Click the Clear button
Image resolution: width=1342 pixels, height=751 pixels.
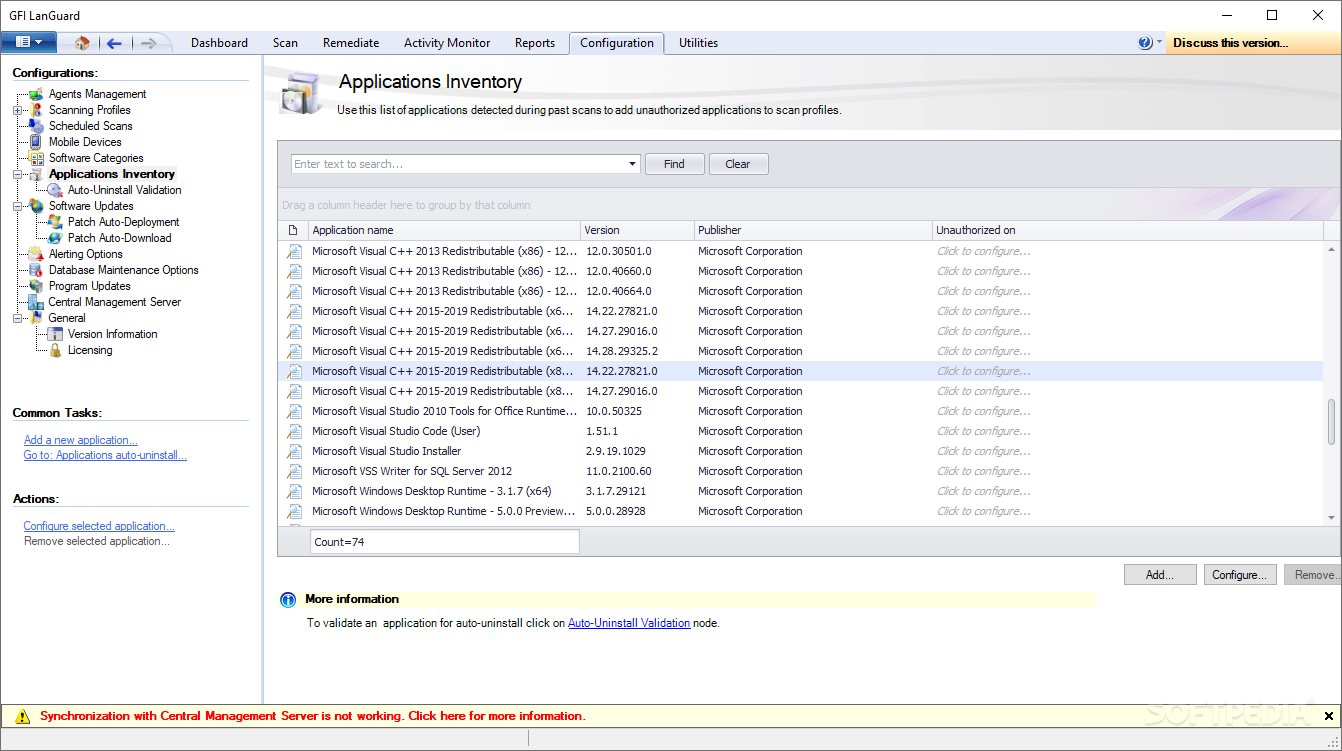coord(738,164)
